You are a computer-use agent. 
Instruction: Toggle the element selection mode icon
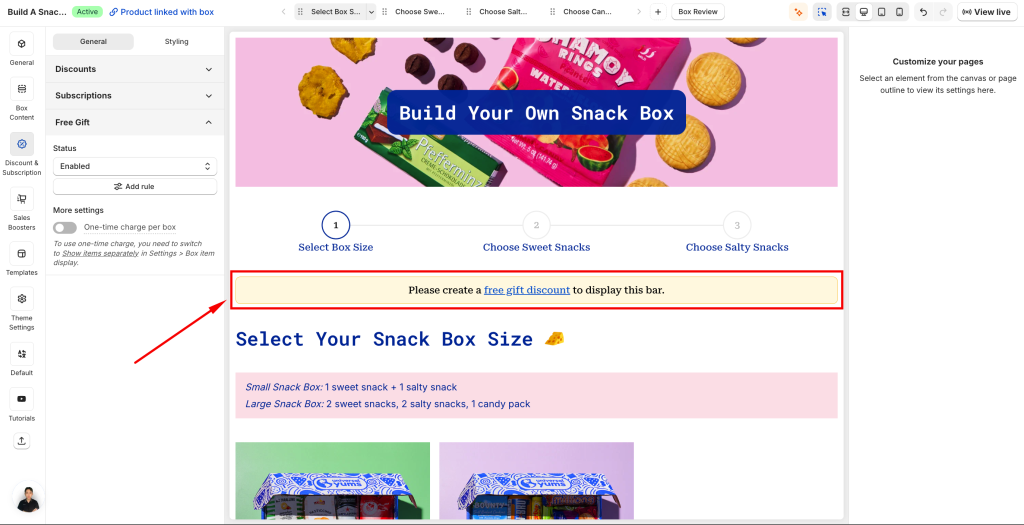(x=822, y=12)
